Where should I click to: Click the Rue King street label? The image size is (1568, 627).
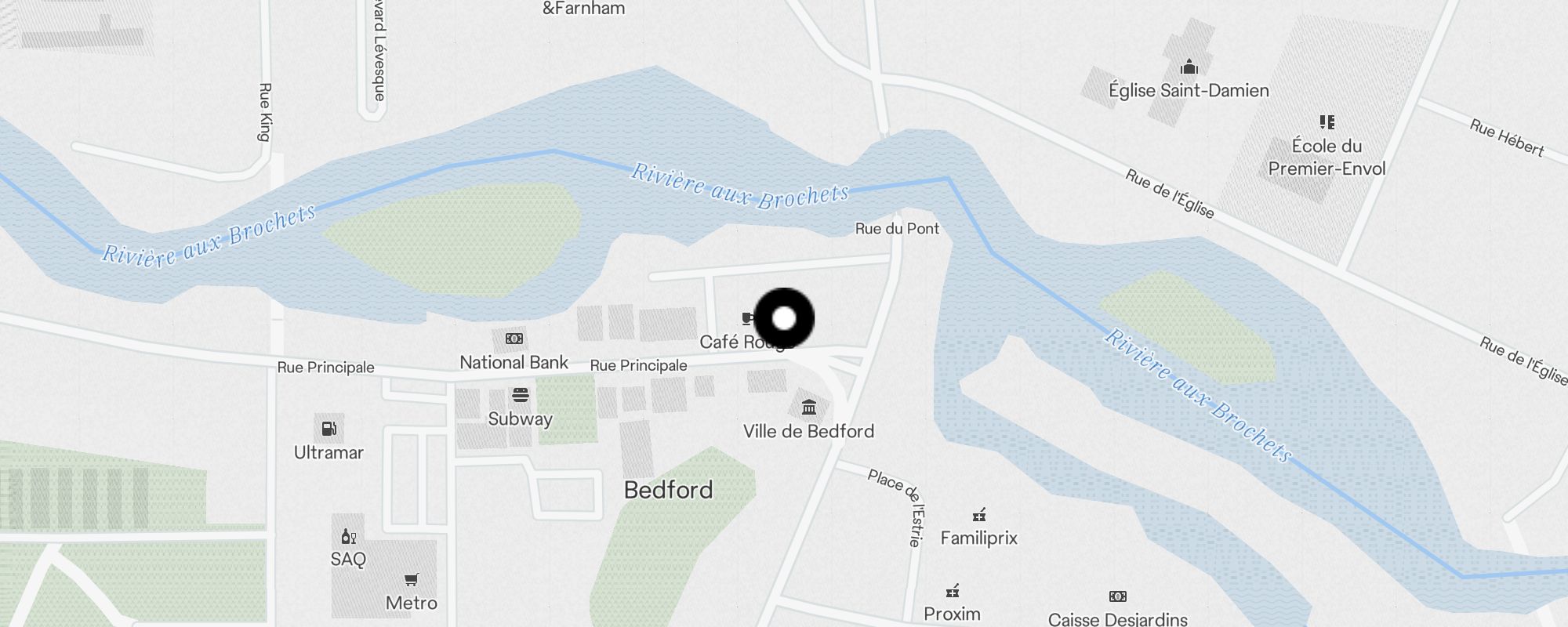point(265,112)
